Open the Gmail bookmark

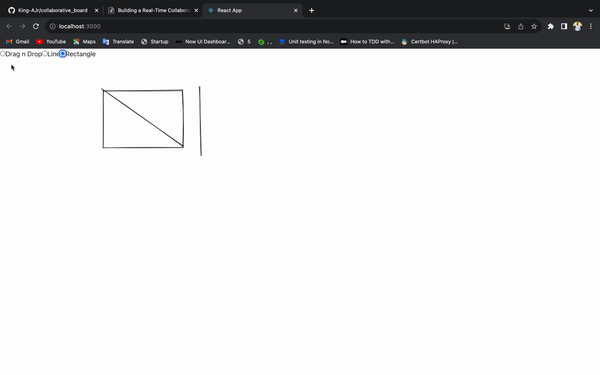click(x=18, y=42)
